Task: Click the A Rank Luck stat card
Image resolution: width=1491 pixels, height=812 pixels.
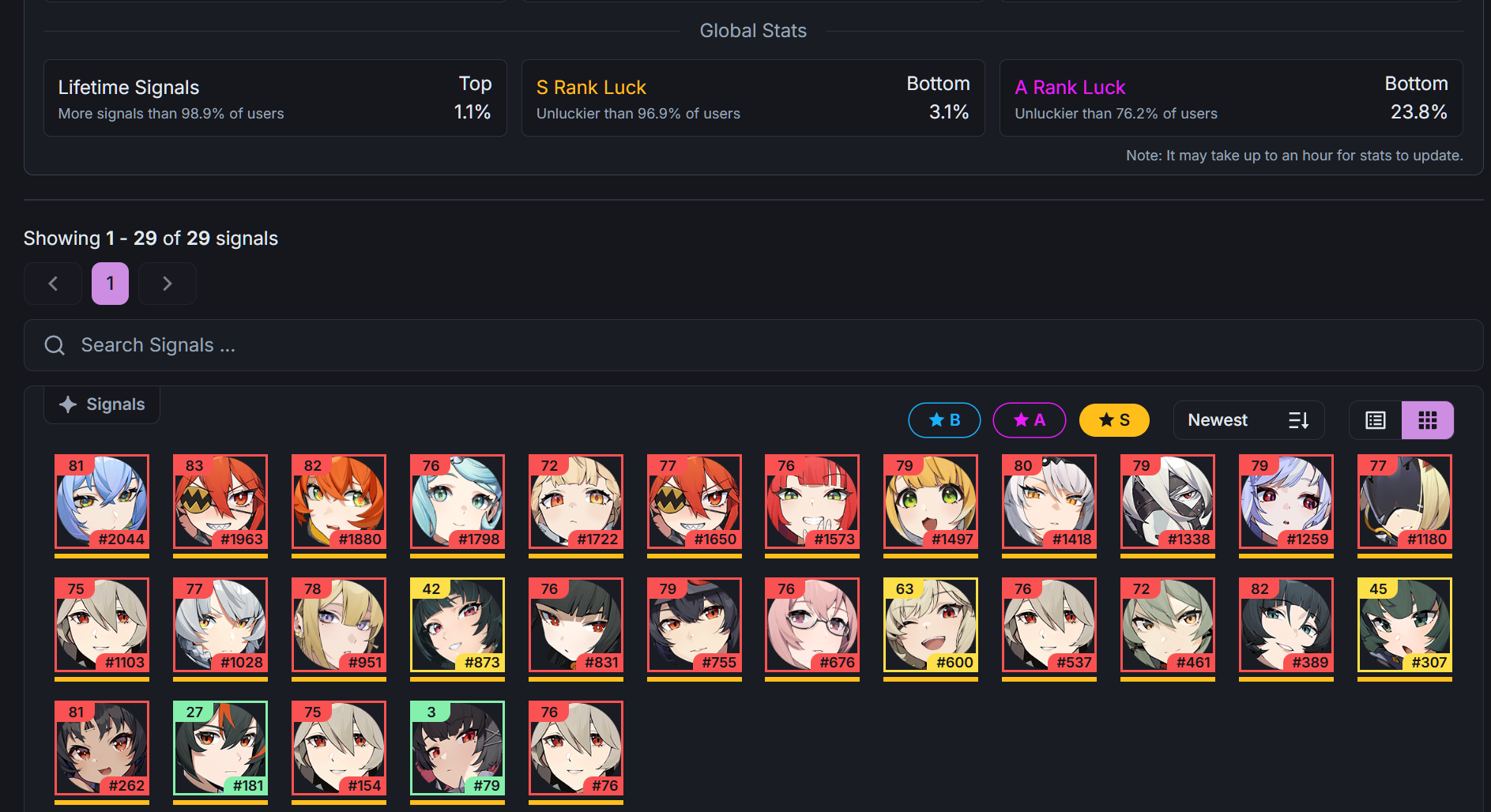Action: (1231, 98)
